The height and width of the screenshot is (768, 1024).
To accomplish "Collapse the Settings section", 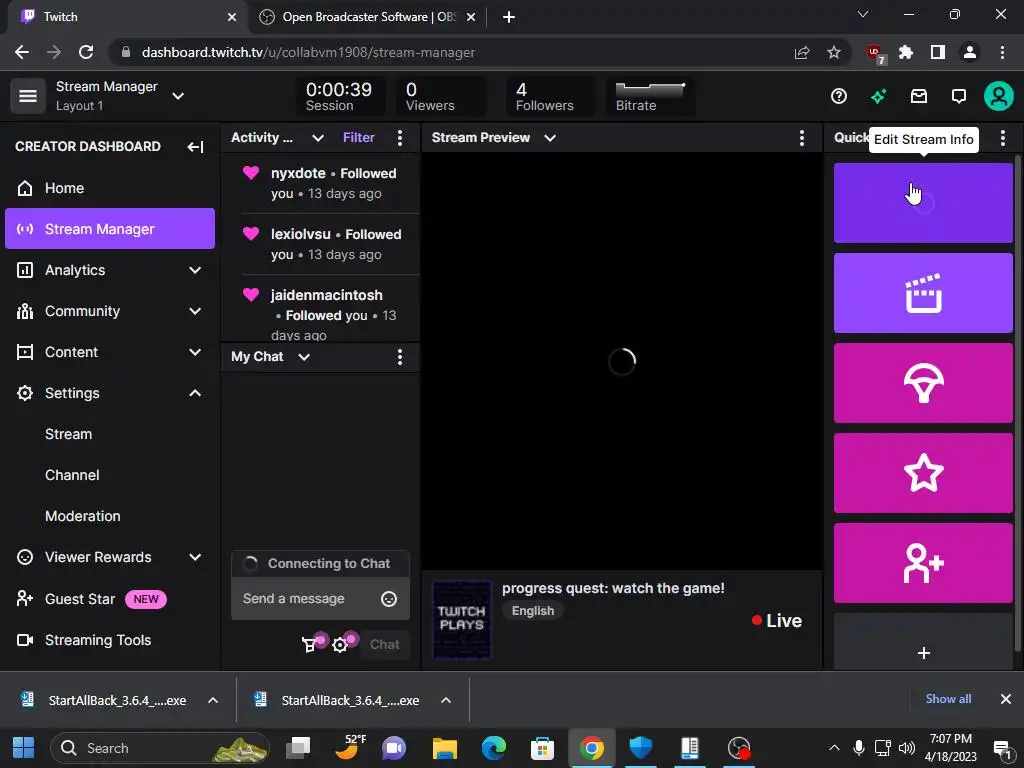I will (x=110, y=393).
